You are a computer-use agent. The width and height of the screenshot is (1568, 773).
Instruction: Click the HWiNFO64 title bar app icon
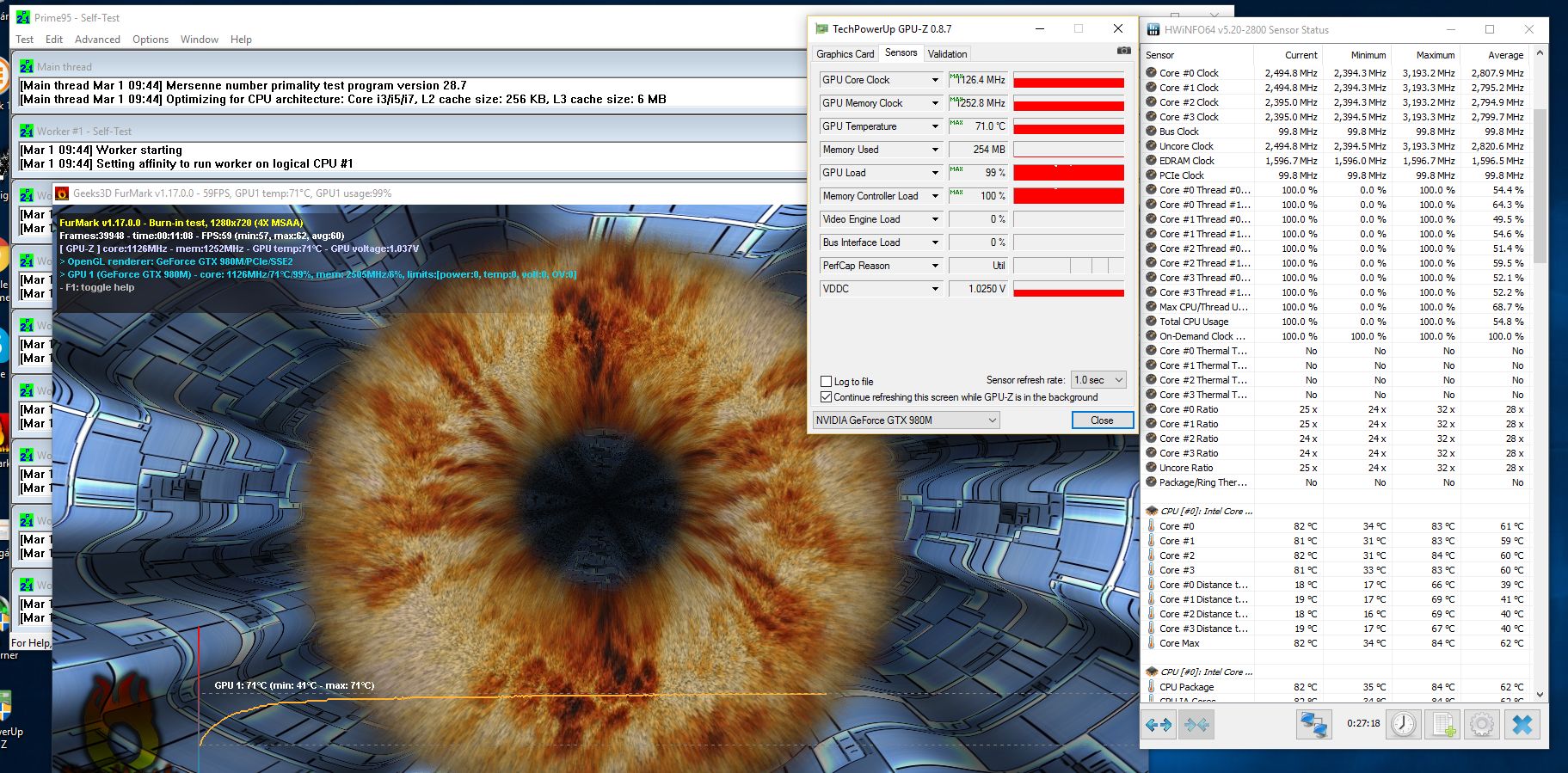(1153, 29)
